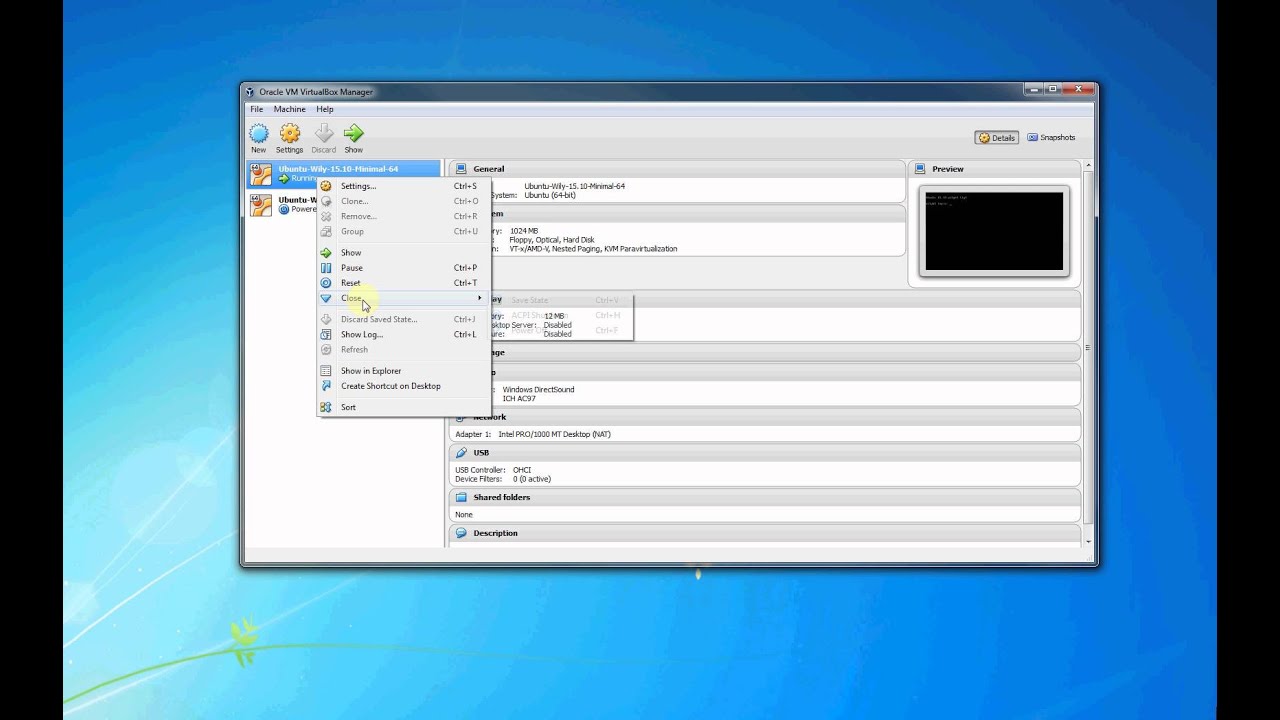Open the Machine menu
The image size is (1280, 720).
click(x=289, y=109)
